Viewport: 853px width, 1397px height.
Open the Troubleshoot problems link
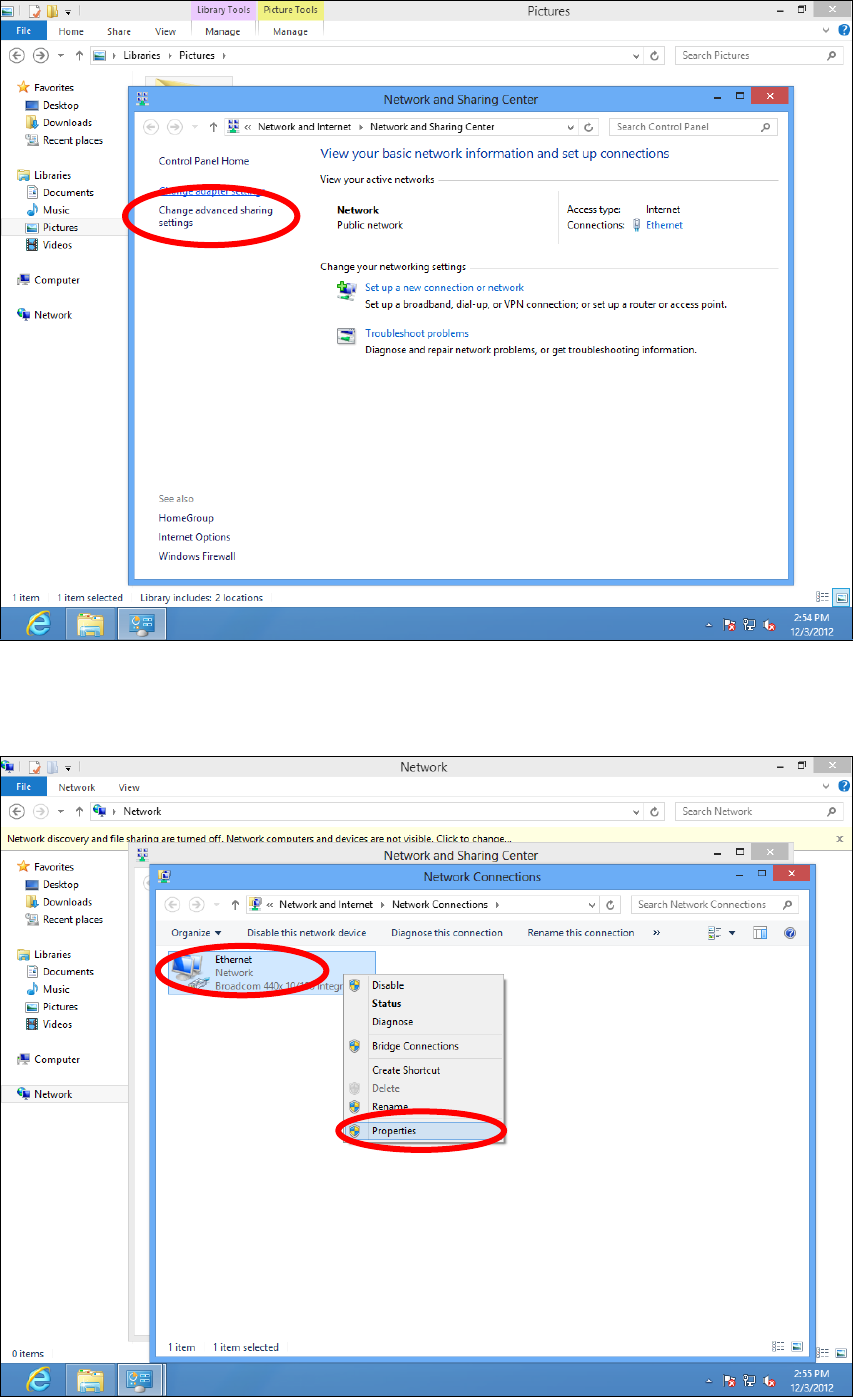(x=416, y=333)
